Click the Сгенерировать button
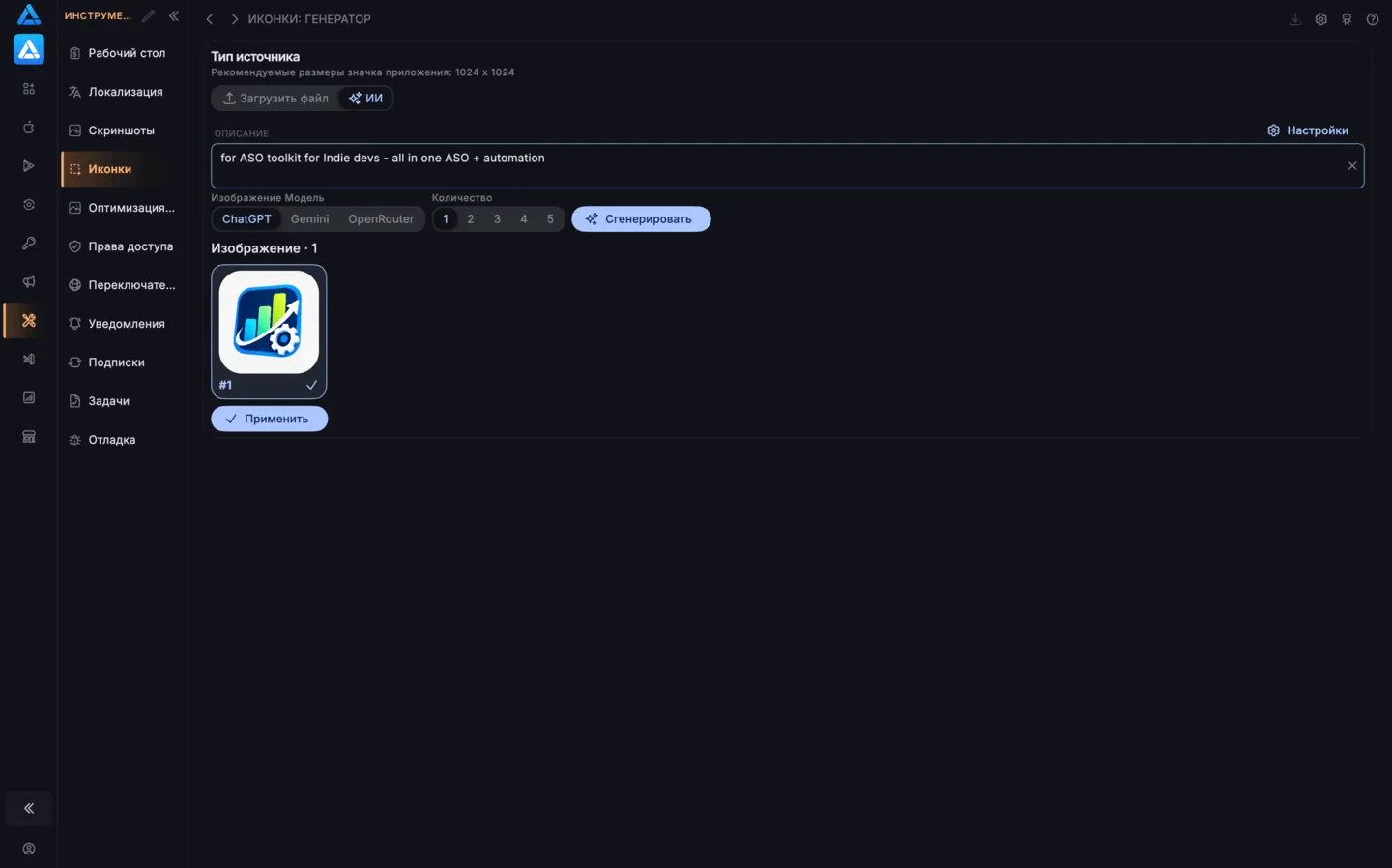 point(641,219)
